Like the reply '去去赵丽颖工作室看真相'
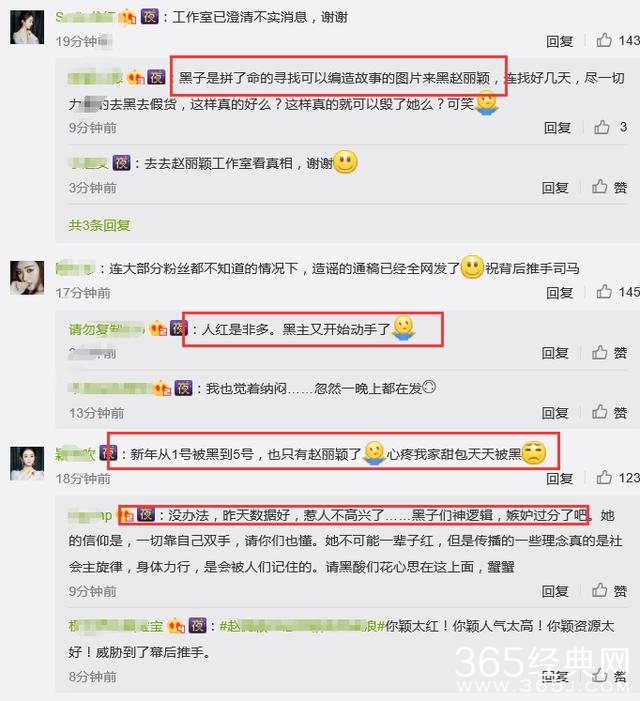 [x=609, y=187]
